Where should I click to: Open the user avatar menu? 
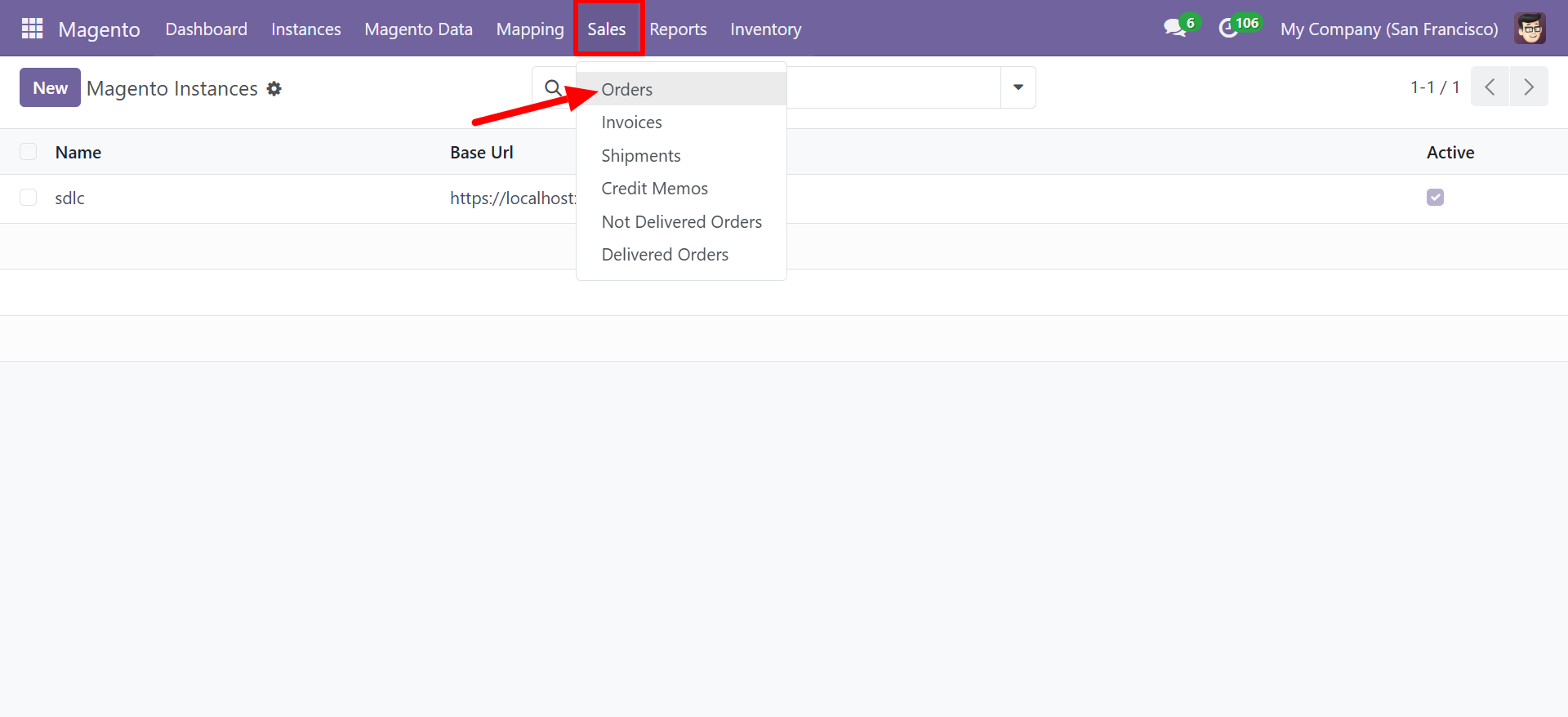[1530, 29]
